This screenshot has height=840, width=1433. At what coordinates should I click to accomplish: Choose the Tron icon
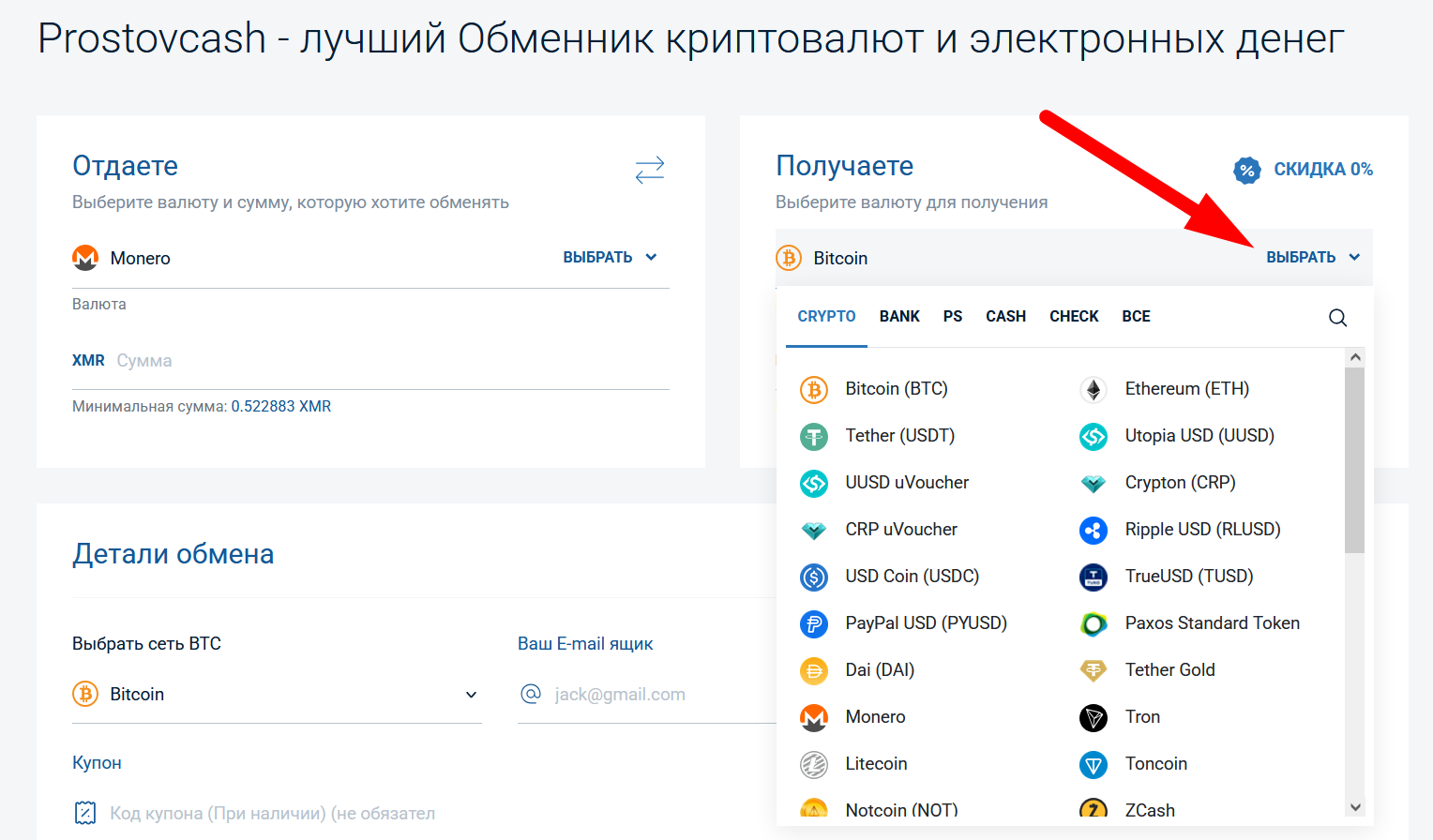1094,717
